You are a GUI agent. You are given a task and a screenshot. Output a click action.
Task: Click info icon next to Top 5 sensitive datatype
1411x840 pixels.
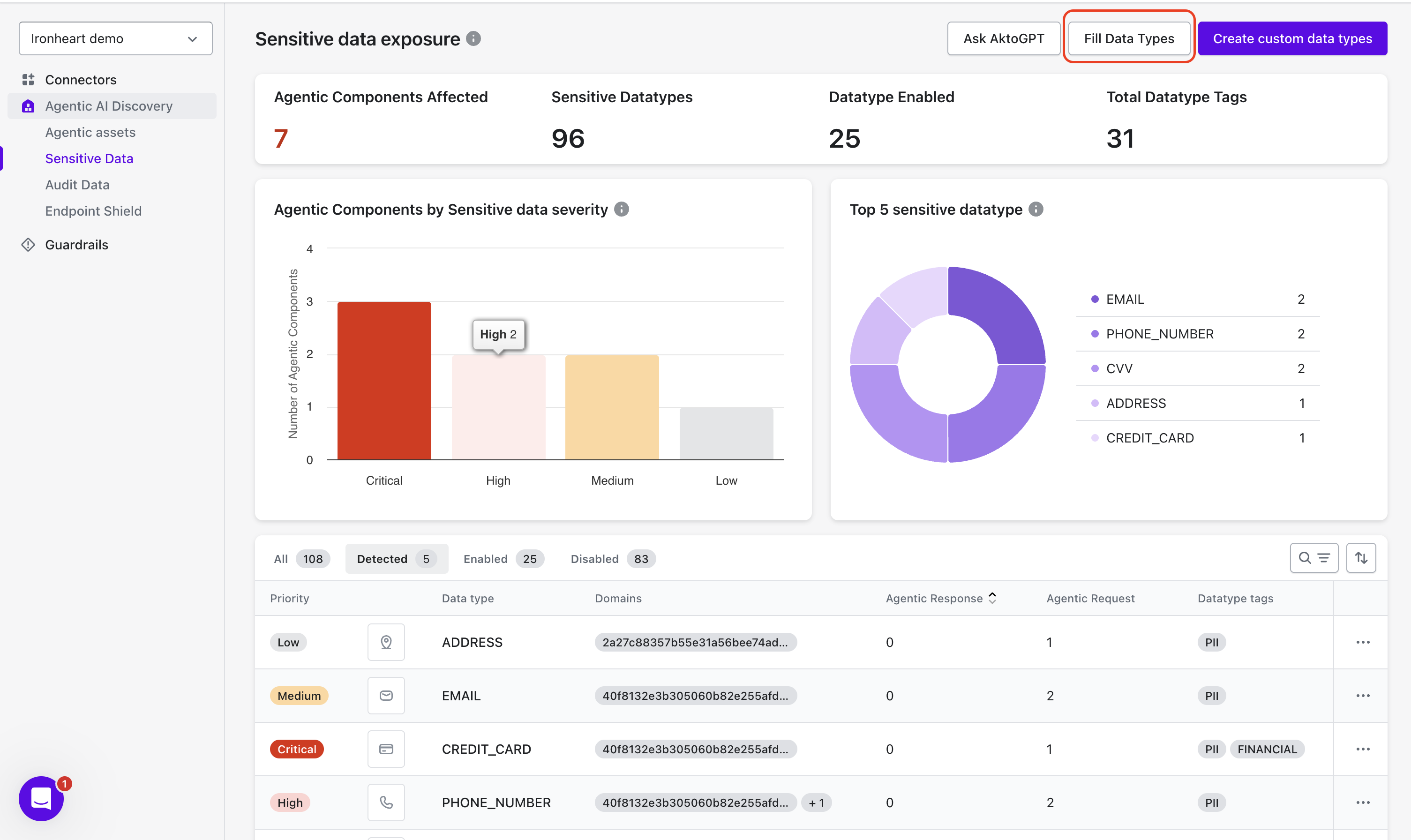(1036, 210)
